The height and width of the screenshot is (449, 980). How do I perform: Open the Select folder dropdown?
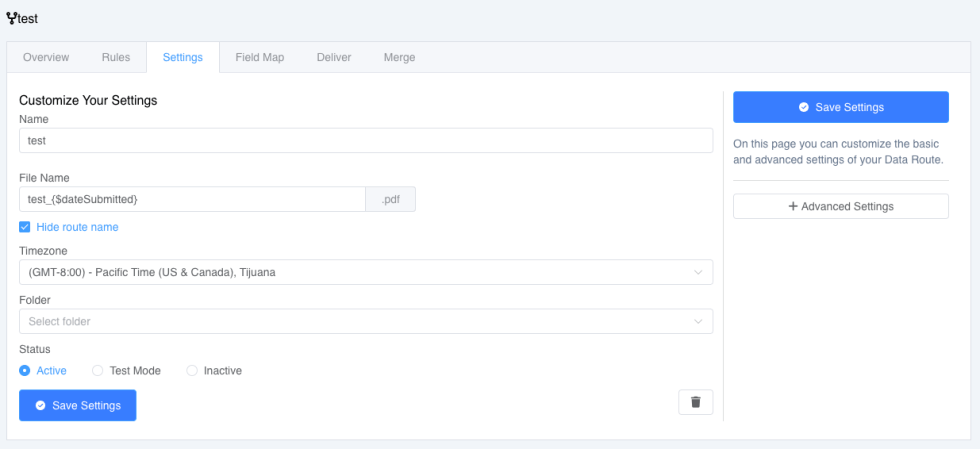(x=366, y=321)
